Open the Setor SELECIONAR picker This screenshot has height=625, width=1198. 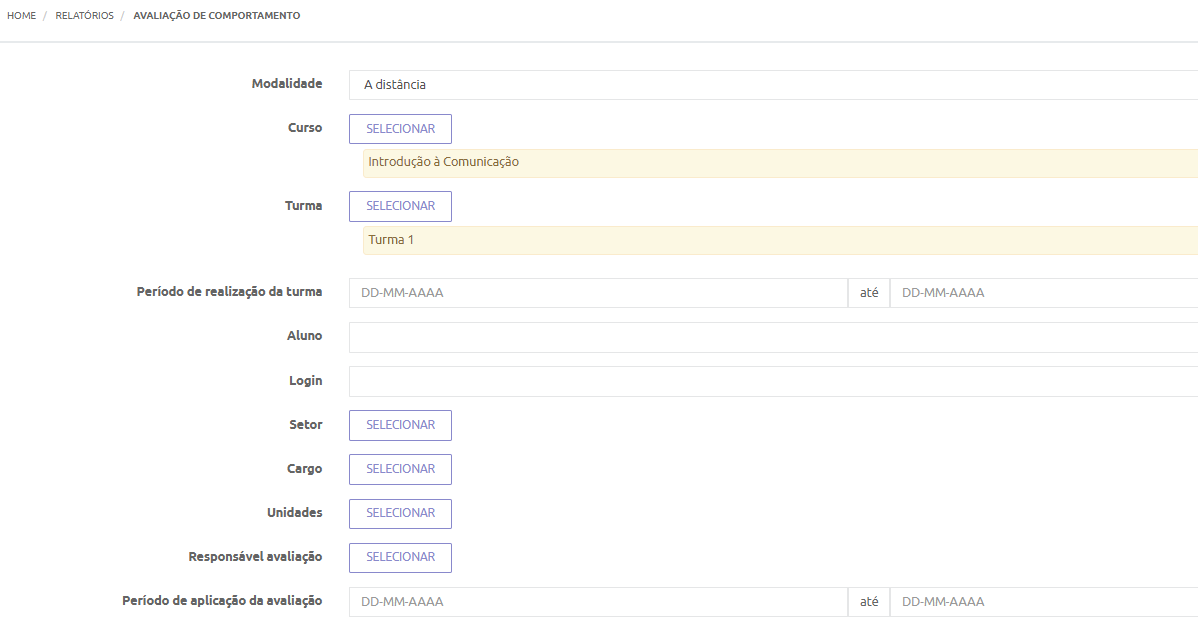coord(400,425)
